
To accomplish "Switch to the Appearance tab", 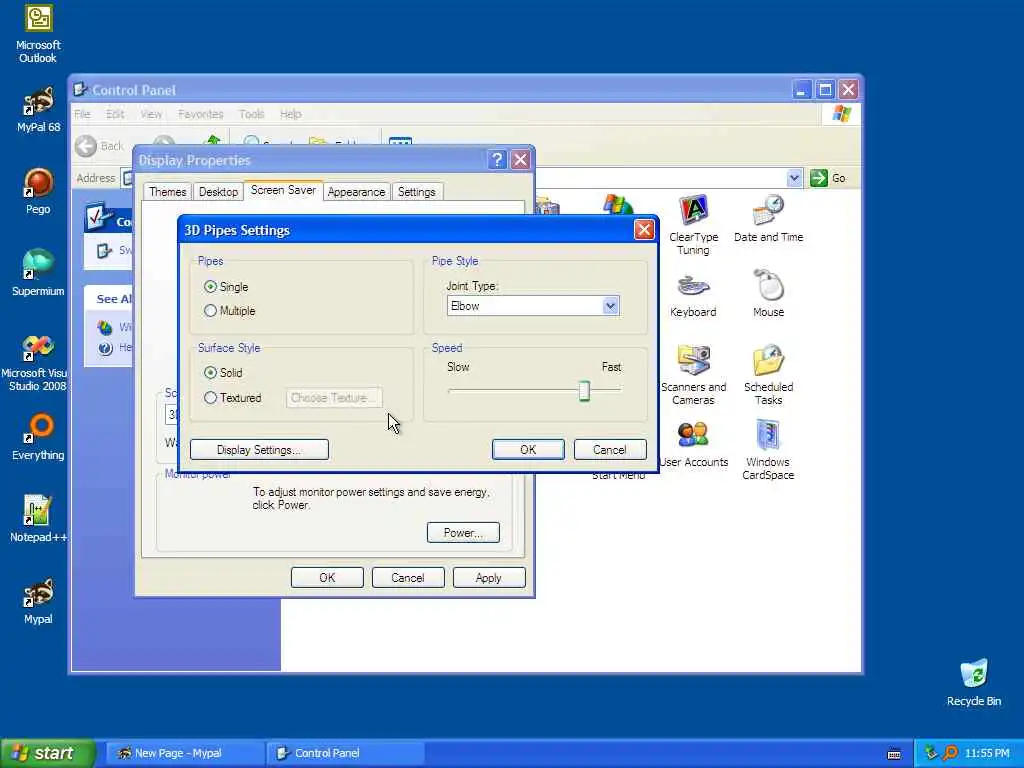I will click(x=356, y=192).
